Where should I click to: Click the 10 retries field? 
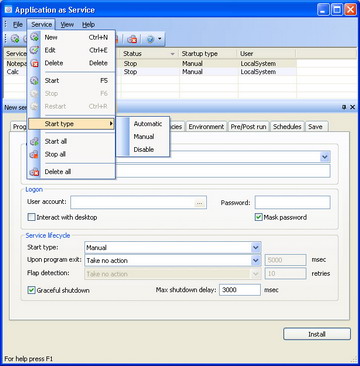pyautogui.click(x=286, y=274)
